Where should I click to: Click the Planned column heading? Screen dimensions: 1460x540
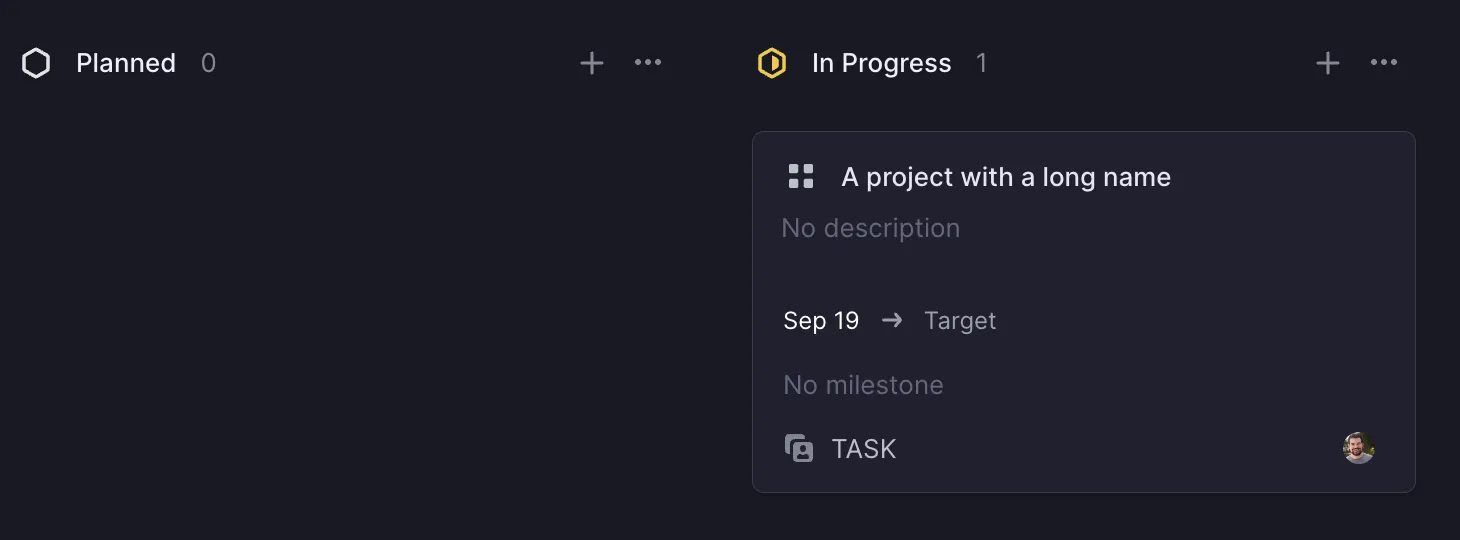click(x=126, y=64)
